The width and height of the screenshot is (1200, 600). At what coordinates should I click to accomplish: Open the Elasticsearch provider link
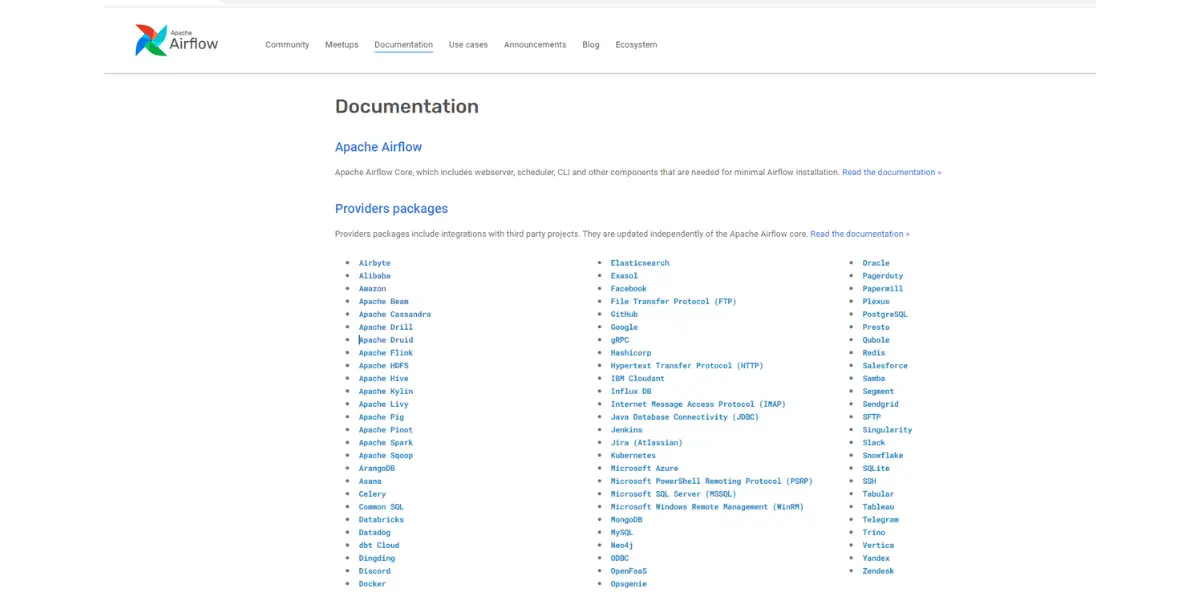pos(640,263)
